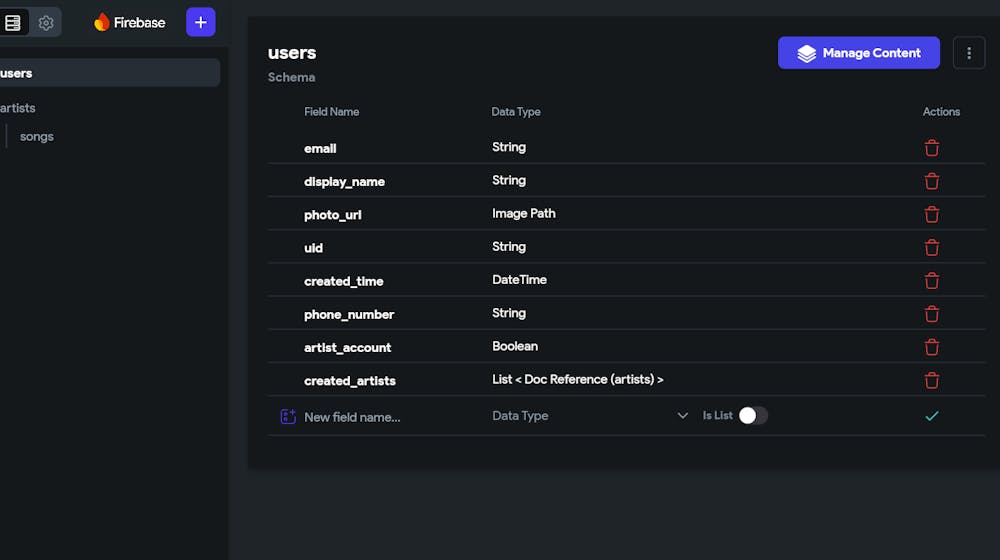Open the settings gear tab

click(46, 22)
